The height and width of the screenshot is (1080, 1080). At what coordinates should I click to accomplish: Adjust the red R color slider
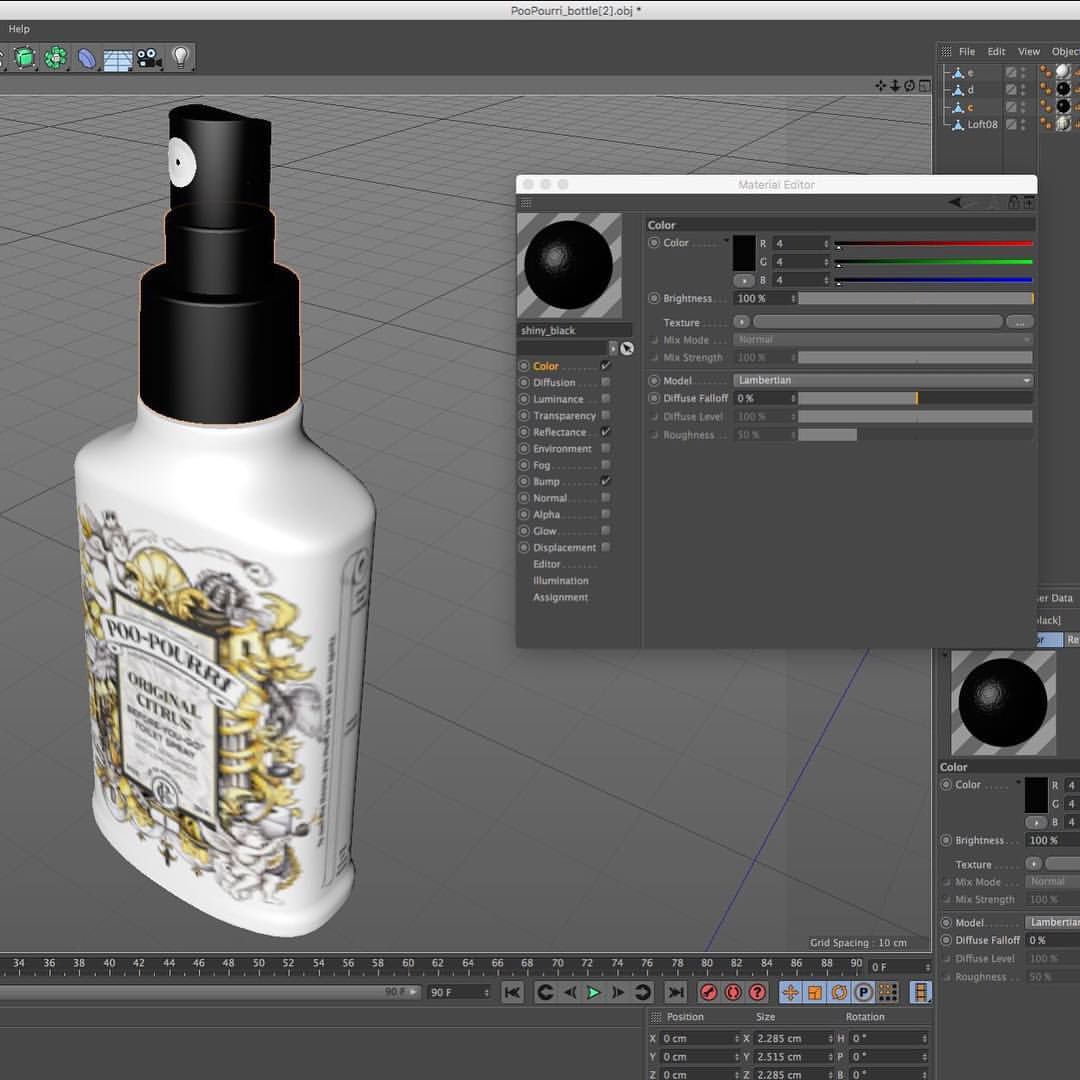pyautogui.click(x=934, y=244)
